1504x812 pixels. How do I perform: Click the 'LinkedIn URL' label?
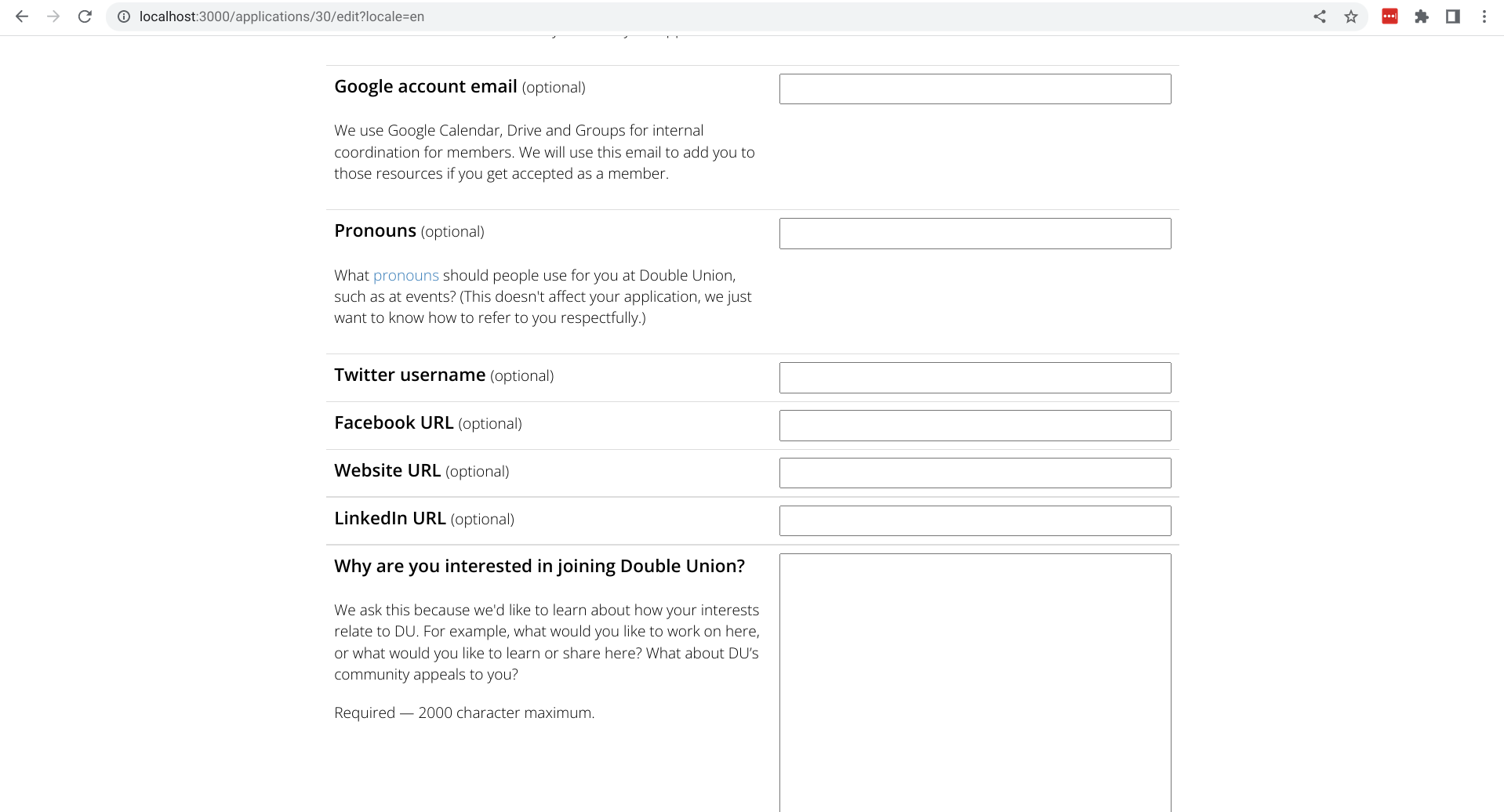390,518
